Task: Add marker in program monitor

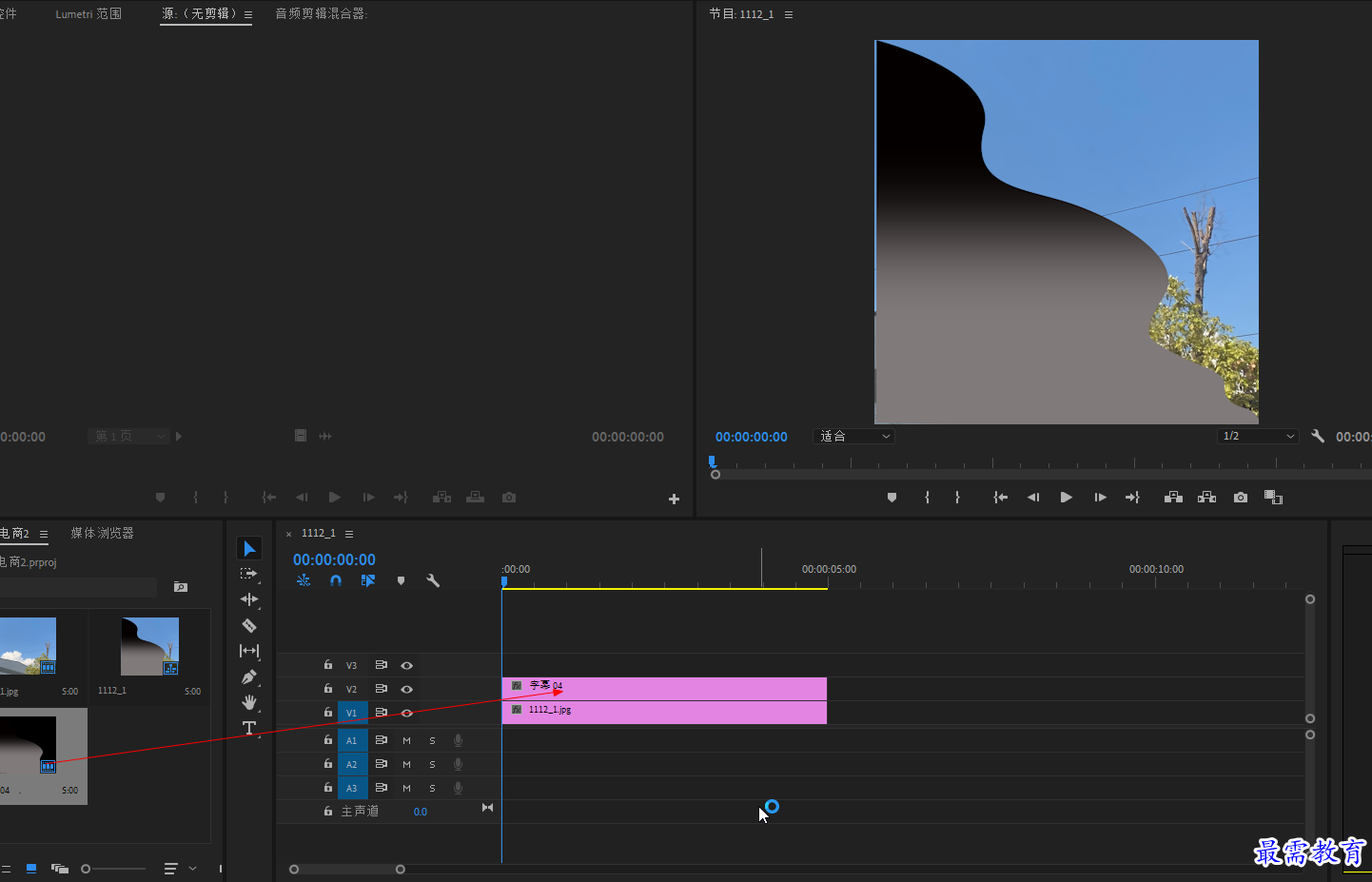Action: click(x=892, y=498)
